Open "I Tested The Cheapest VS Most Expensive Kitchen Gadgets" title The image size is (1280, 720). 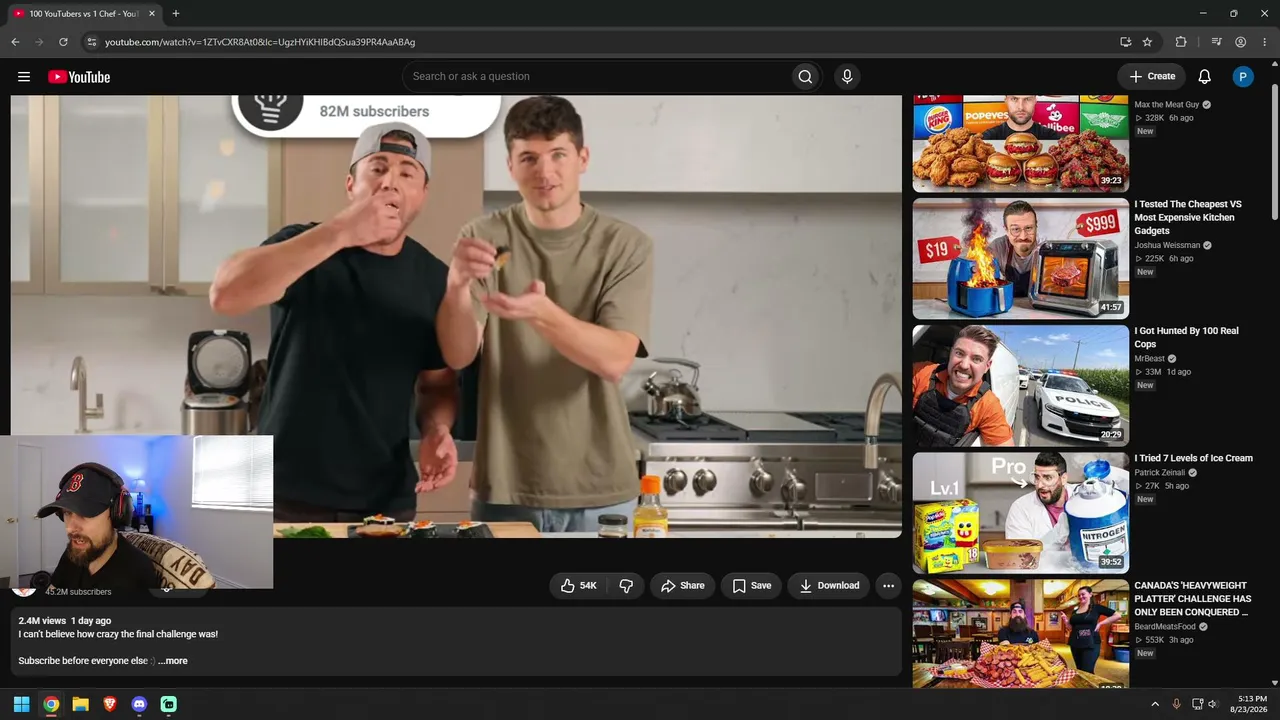[x=1188, y=217]
